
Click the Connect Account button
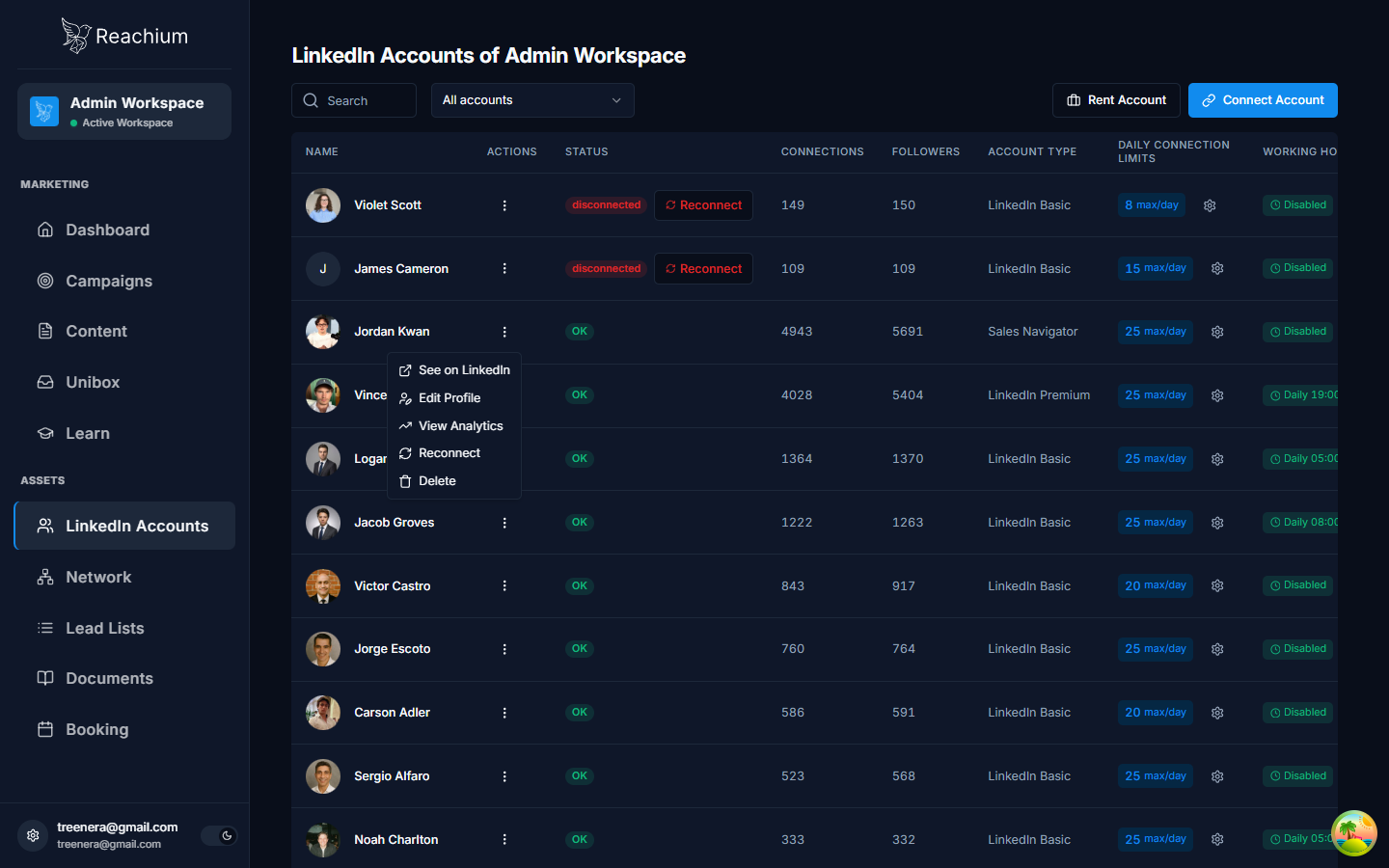(x=1263, y=100)
